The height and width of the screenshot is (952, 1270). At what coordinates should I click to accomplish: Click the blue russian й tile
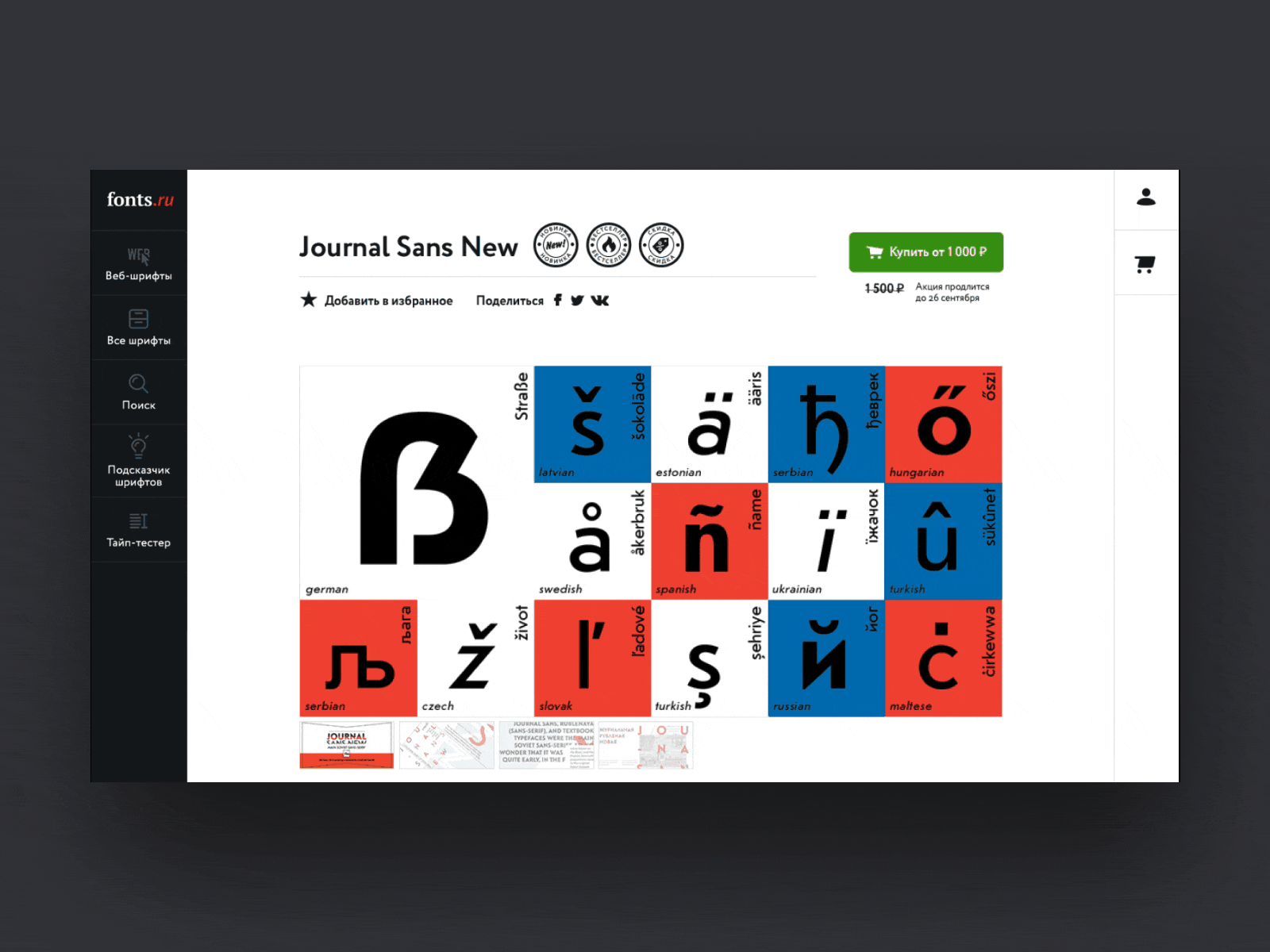826,658
